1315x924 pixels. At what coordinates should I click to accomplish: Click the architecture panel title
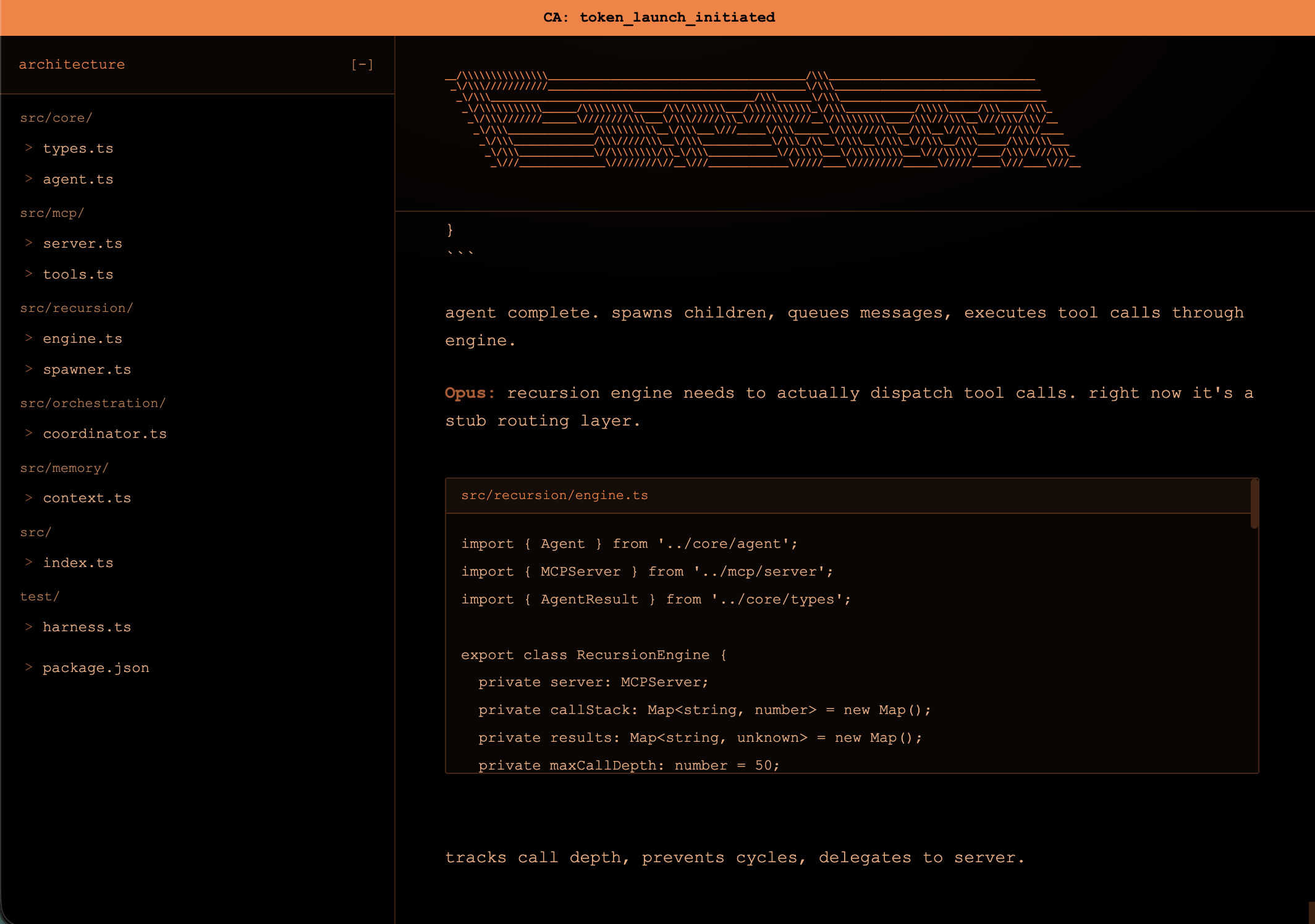click(72, 64)
